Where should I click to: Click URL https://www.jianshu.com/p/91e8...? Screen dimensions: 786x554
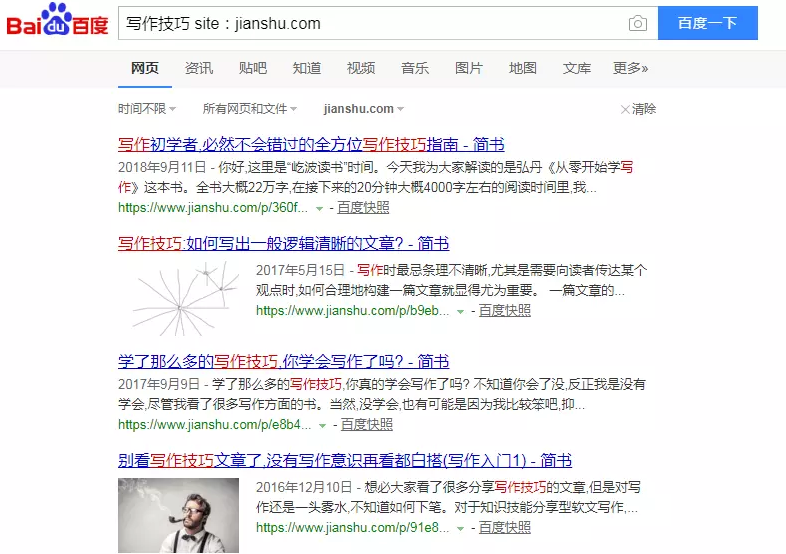[x=352, y=527]
